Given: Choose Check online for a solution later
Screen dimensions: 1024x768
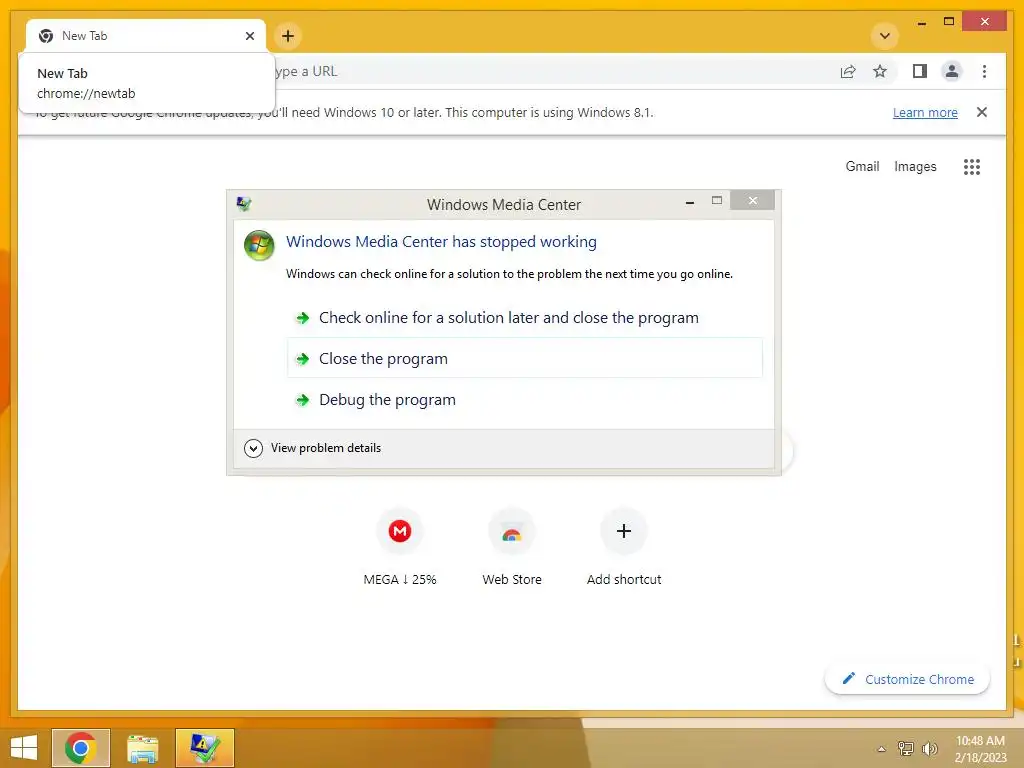Looking at the screenshot, I should (x=524, y=318).
